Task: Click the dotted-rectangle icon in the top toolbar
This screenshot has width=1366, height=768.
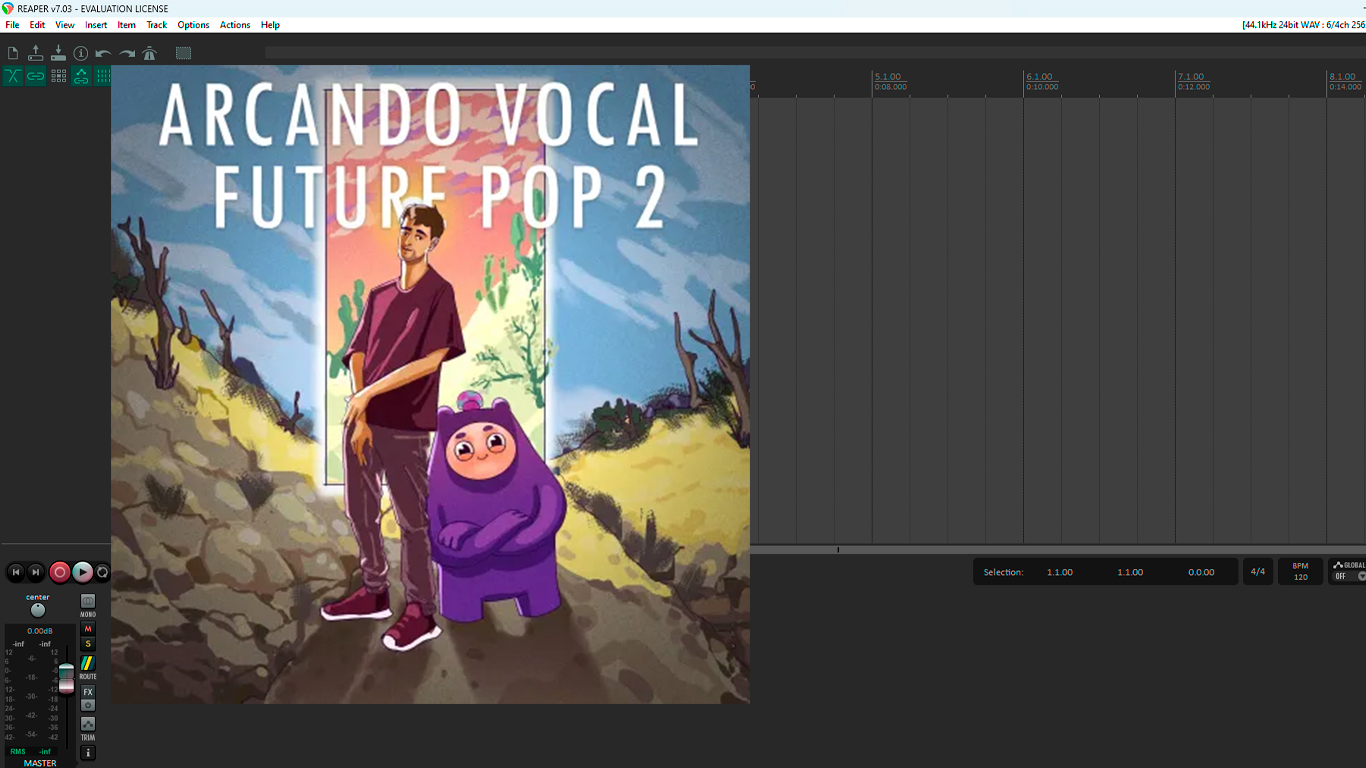Action: coord(183,53)
